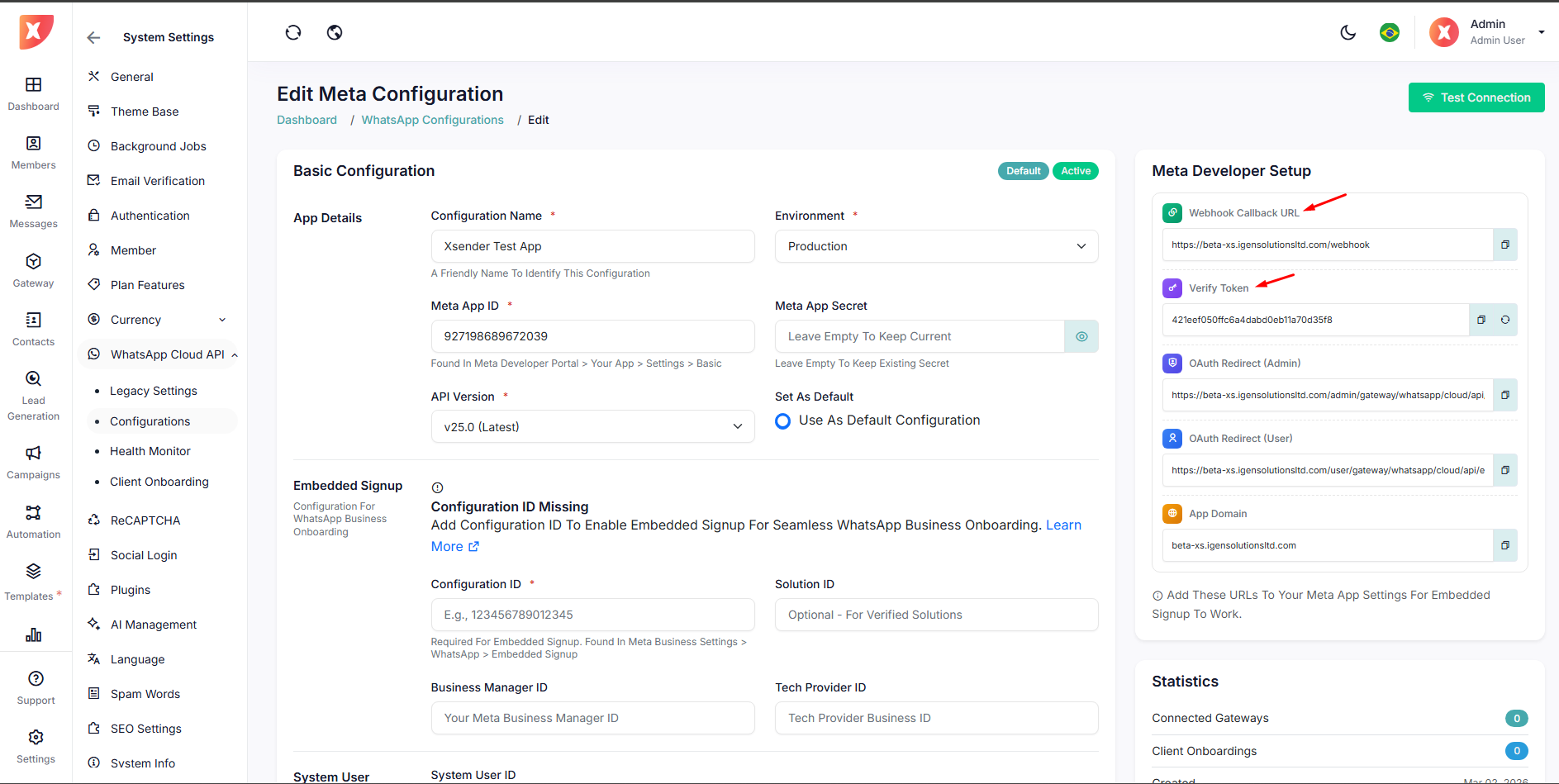Open the Environment dropdown
This screenshot has height=784, width=1559.
(936, 246)
